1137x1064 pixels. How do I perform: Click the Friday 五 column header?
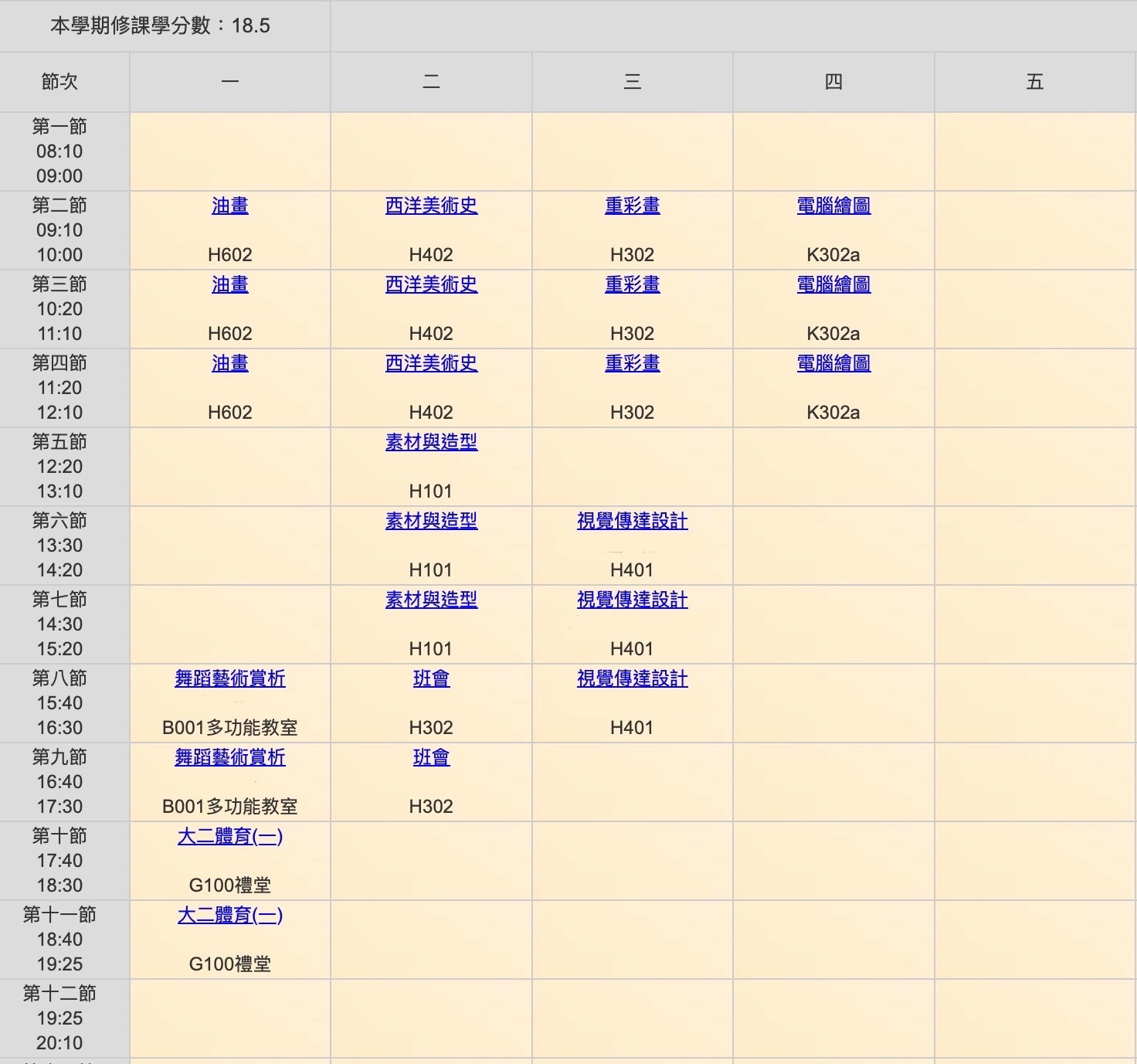(1035, 82)
